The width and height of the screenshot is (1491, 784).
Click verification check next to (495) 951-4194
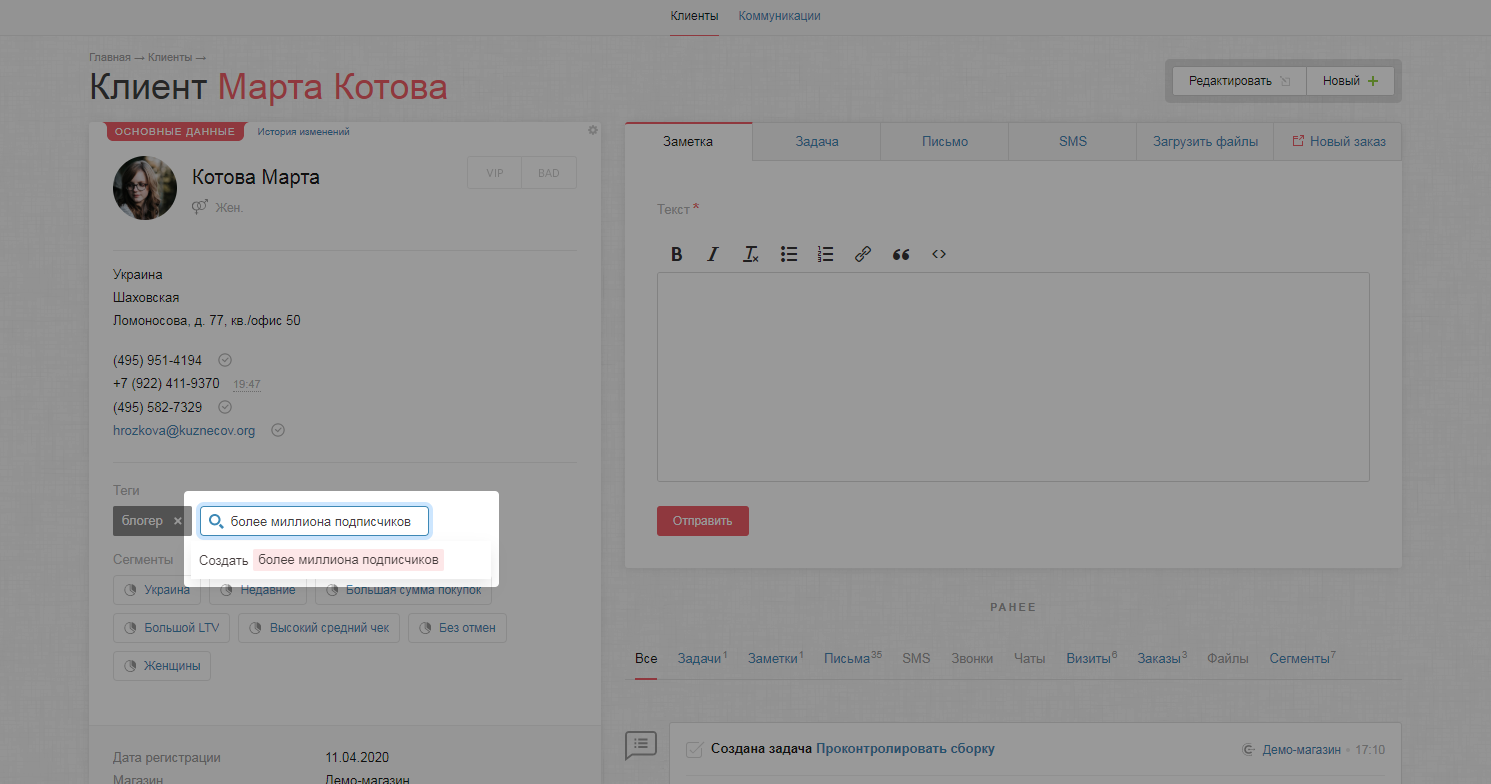tap(225, 360)
